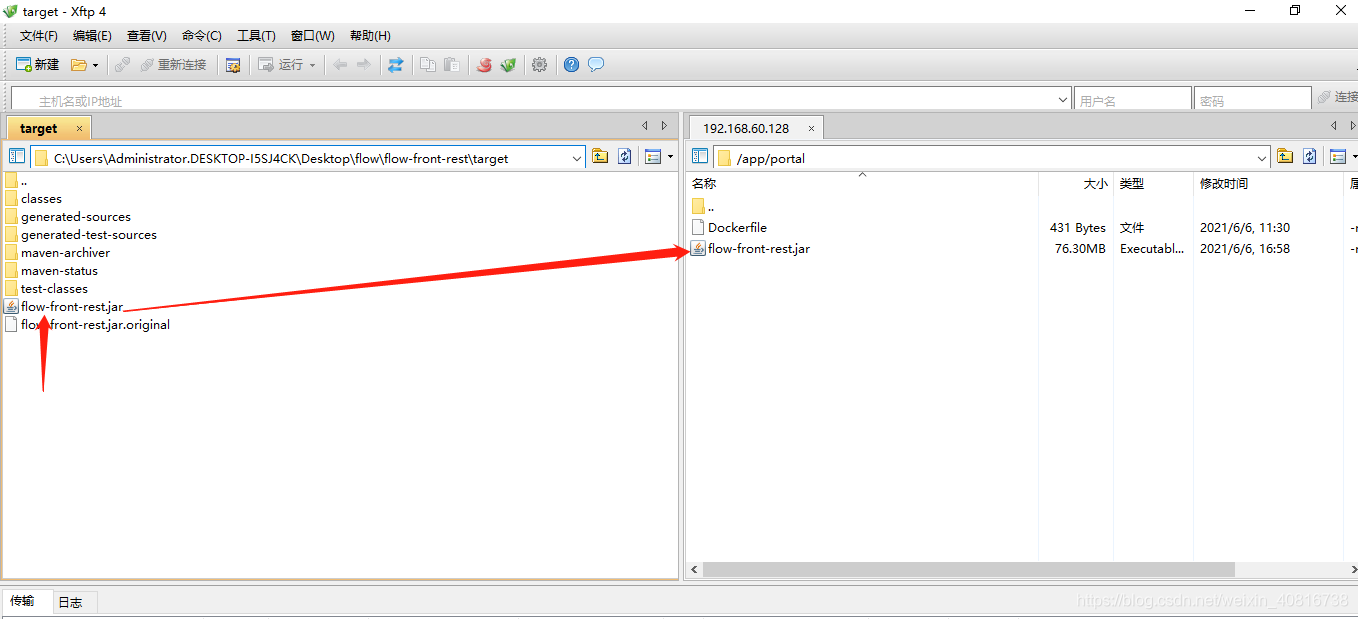Screen dimensions: 1358x619
Task: Open the 命令(C) menu
Action: [202, 36]
